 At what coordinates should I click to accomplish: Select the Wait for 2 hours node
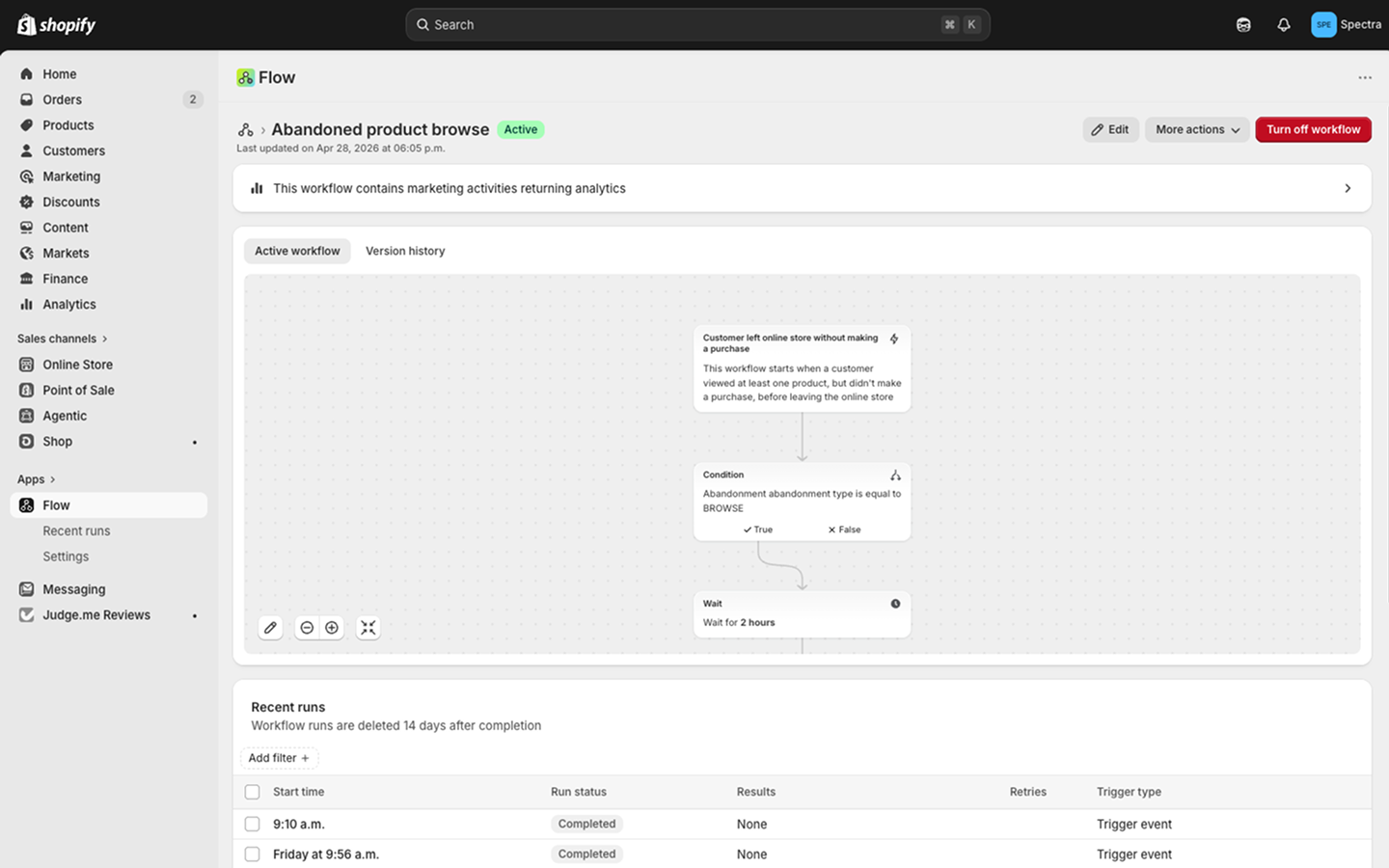802,613
